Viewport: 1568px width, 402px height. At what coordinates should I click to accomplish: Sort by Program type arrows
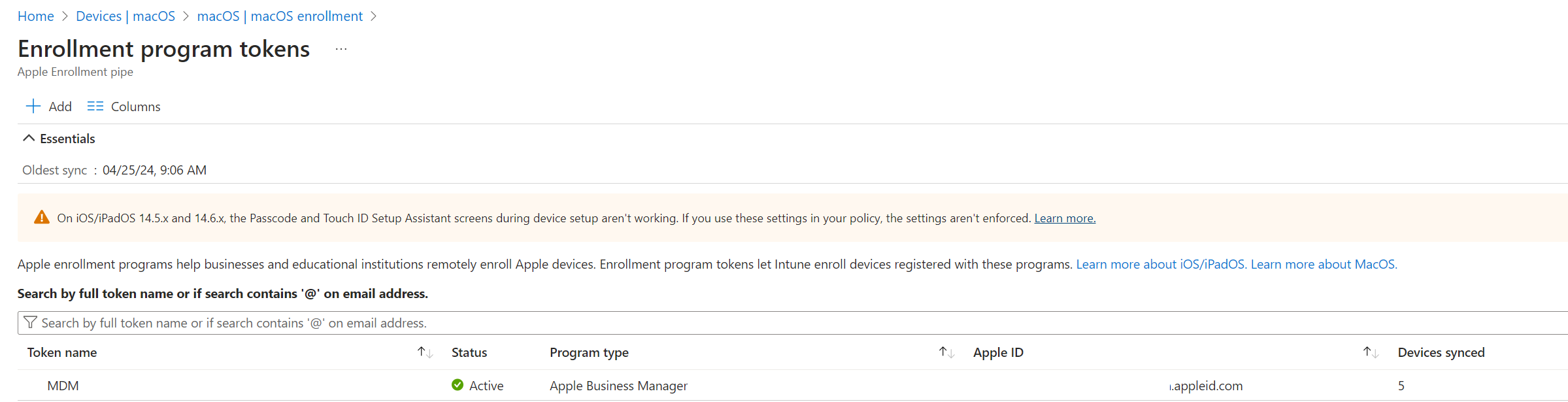946,352
